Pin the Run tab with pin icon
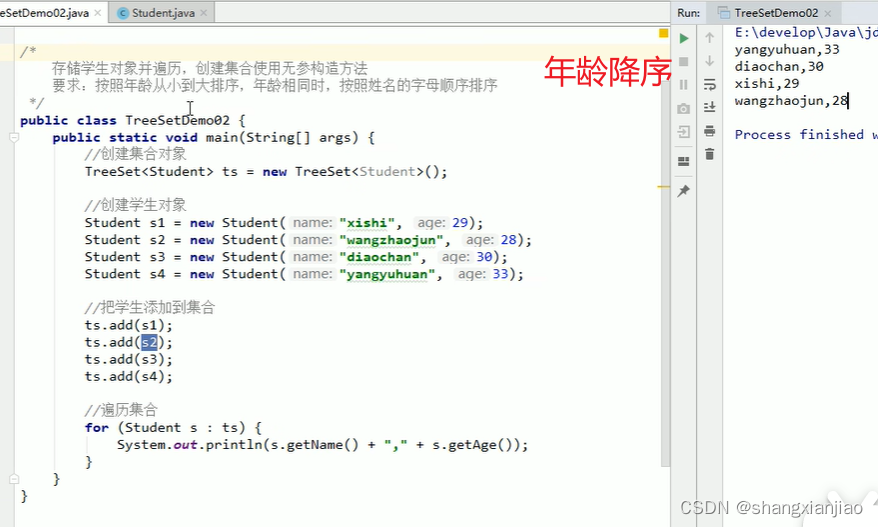Image resolution: width=878 pixels, height=527 pixels. (x=684, y=191)
